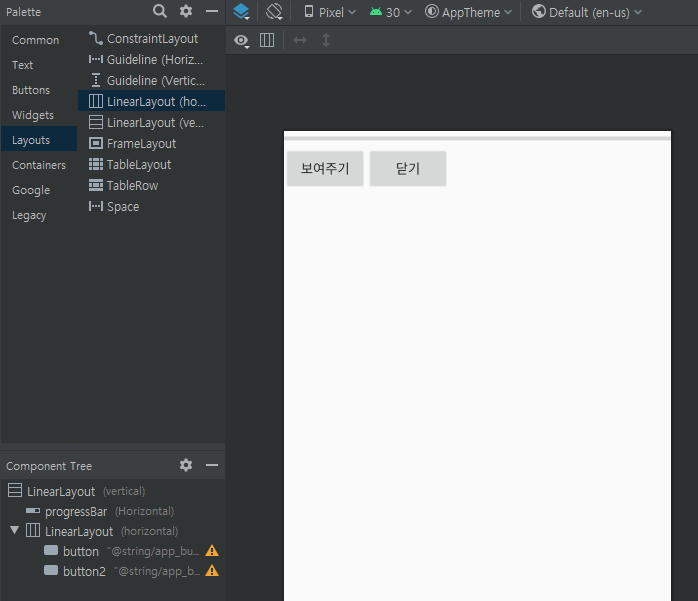Viewport: 698px width, 601px height.
Task: Select Layouts palette category
Action: pos(39,140)
